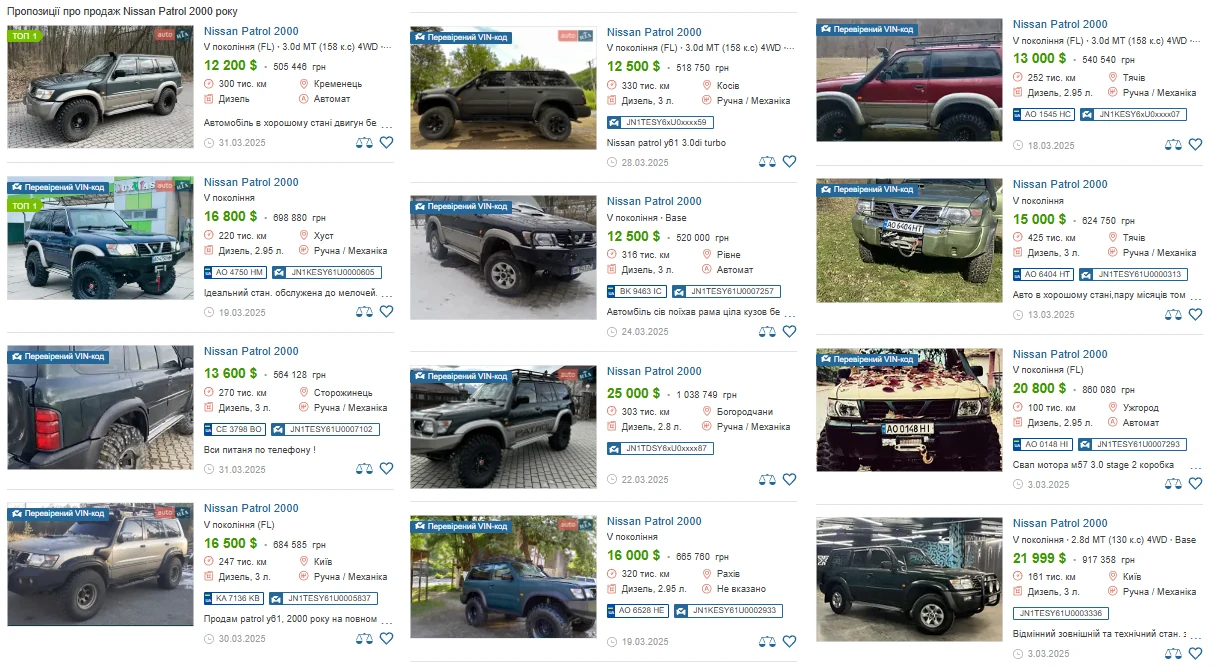Screen dimensions: 1217x666
Task: Open thumbnail of the 25 000 $ Patrol
Action: 503,427
